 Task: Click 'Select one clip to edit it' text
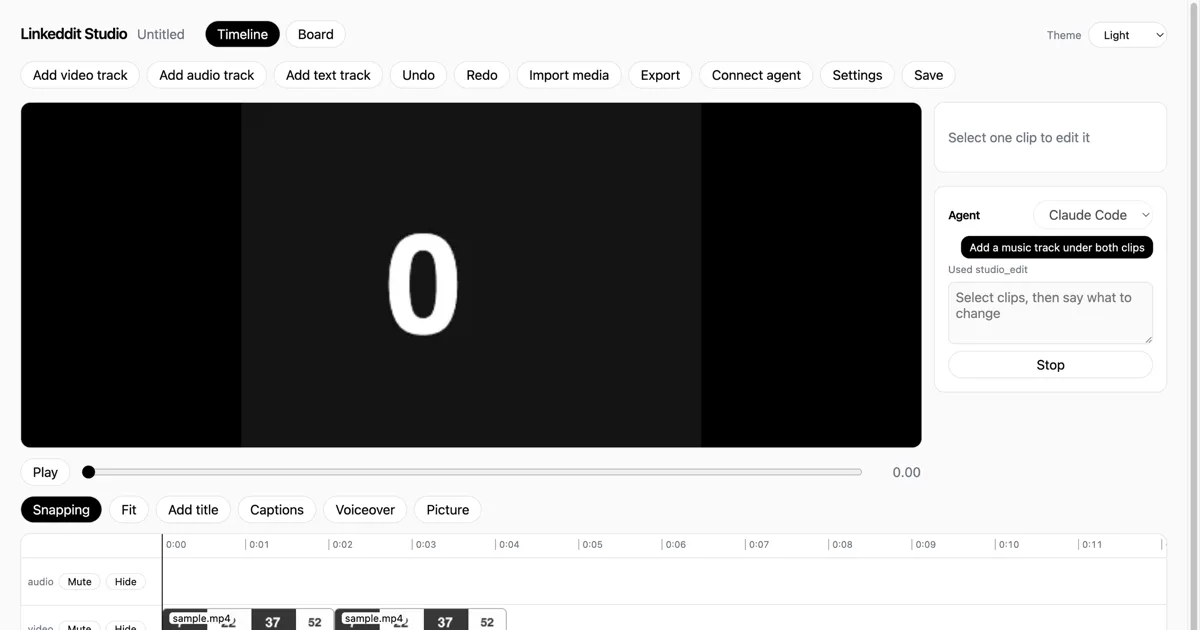click(x=1019, y=138)
